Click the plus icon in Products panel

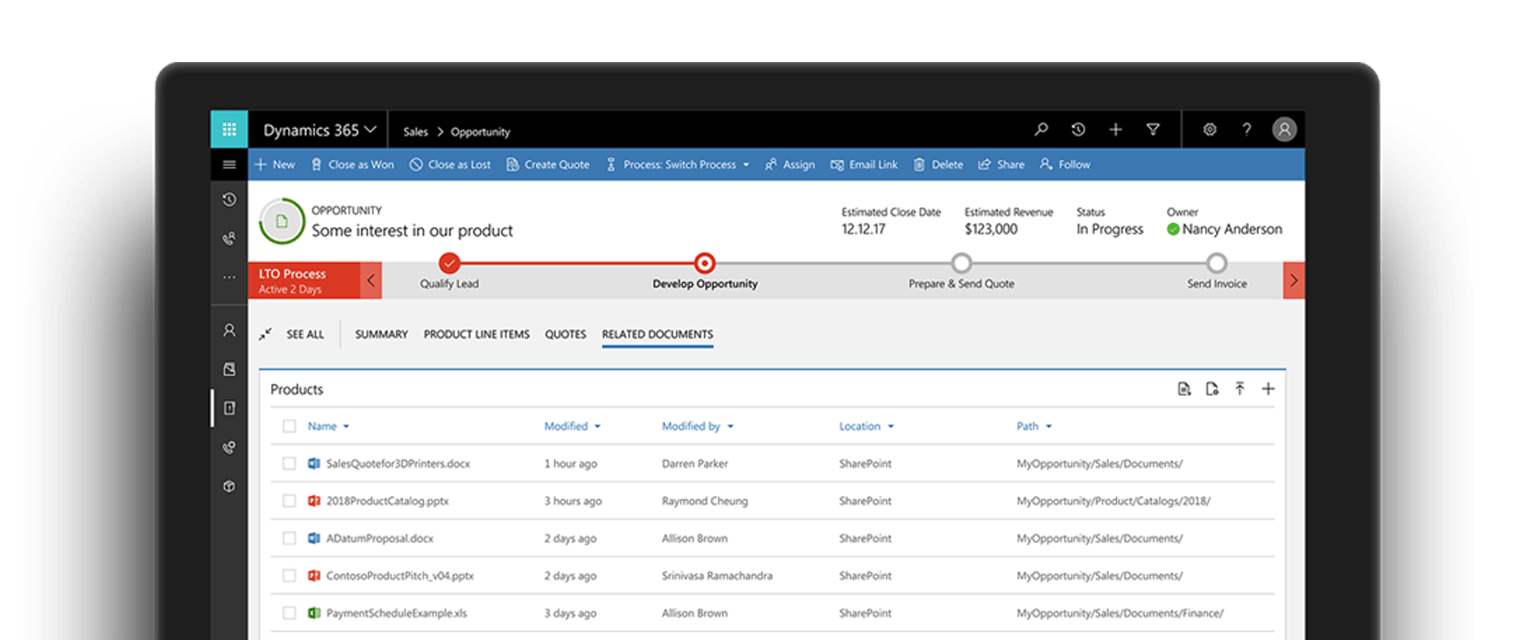tap(1268, 389)
